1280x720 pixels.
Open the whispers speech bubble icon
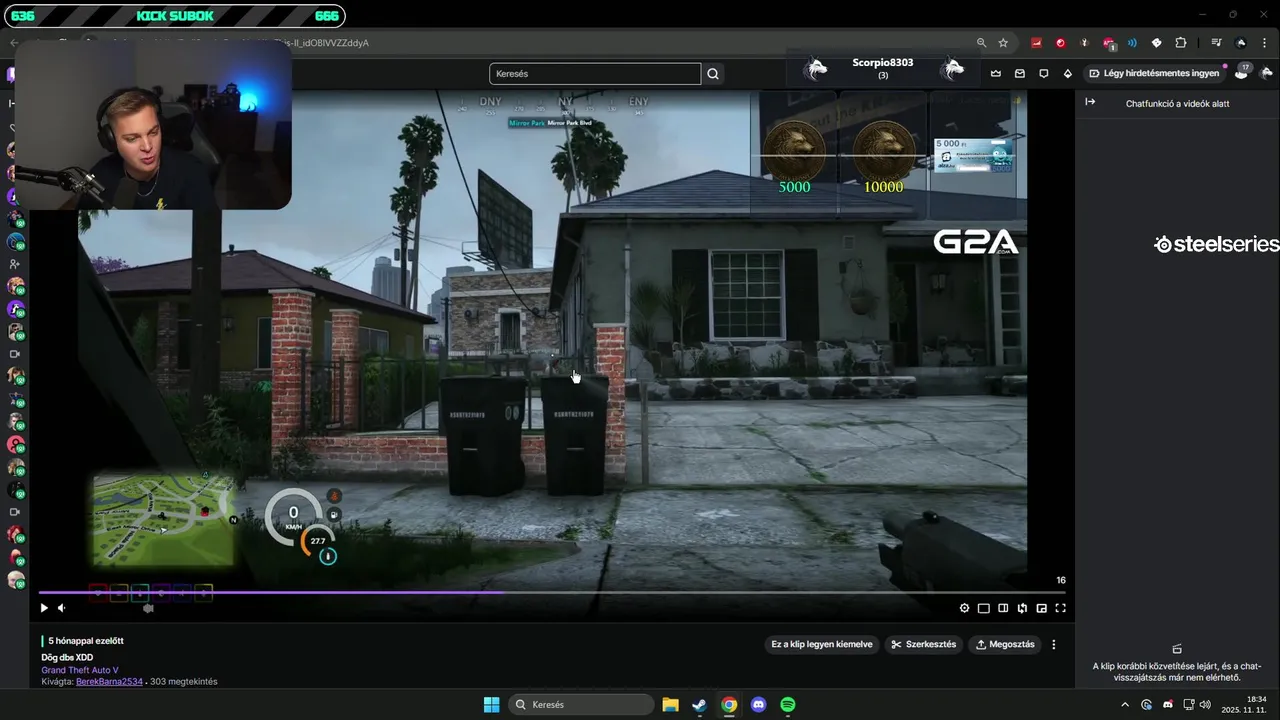(1044, 74)
